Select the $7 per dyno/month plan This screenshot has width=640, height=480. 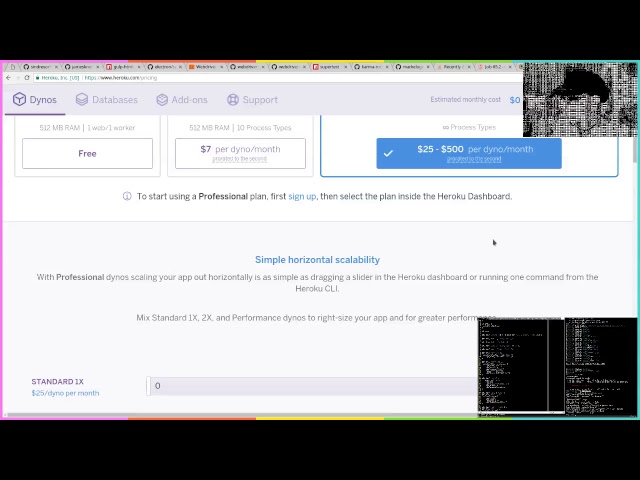240,153
